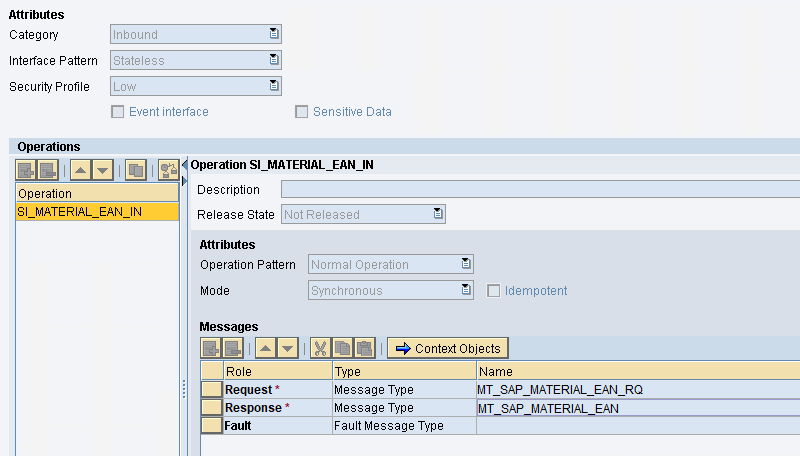
Task: Move operation down with arrow icon
Action: coord(104,169)
